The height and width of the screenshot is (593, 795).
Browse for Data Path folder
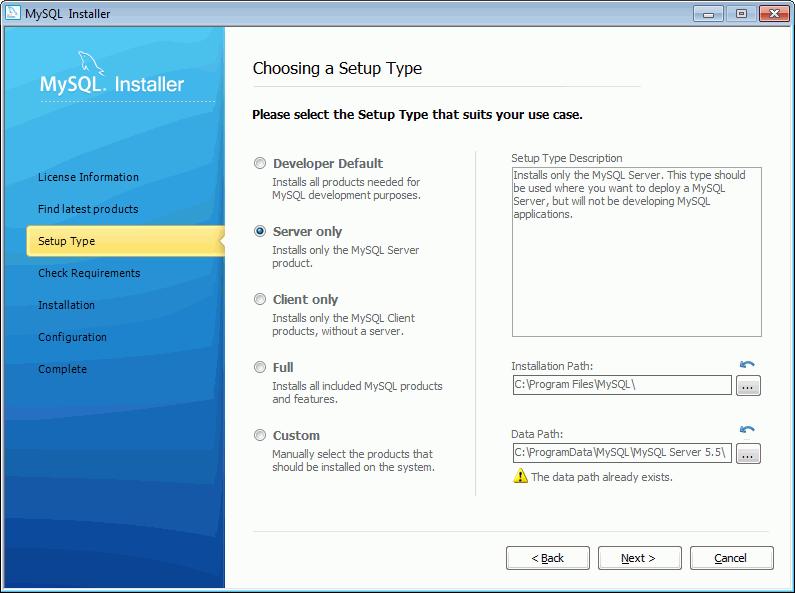(748, 454)
